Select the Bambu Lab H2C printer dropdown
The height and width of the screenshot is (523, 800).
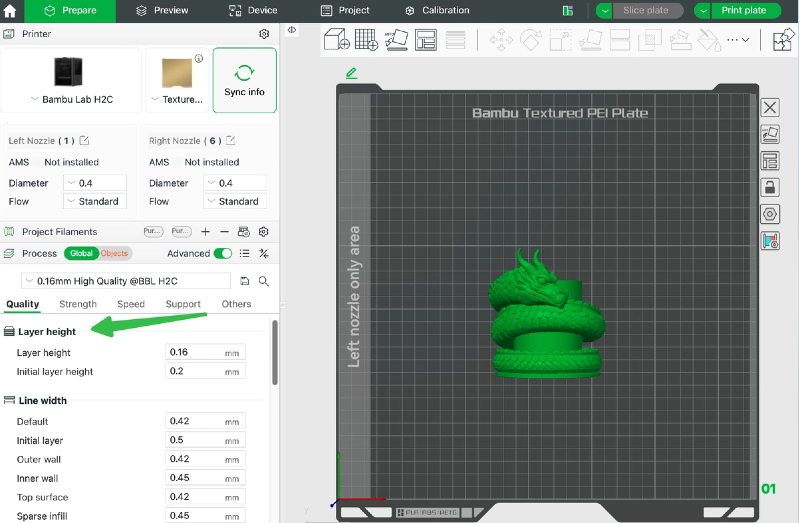pos(71,81)
